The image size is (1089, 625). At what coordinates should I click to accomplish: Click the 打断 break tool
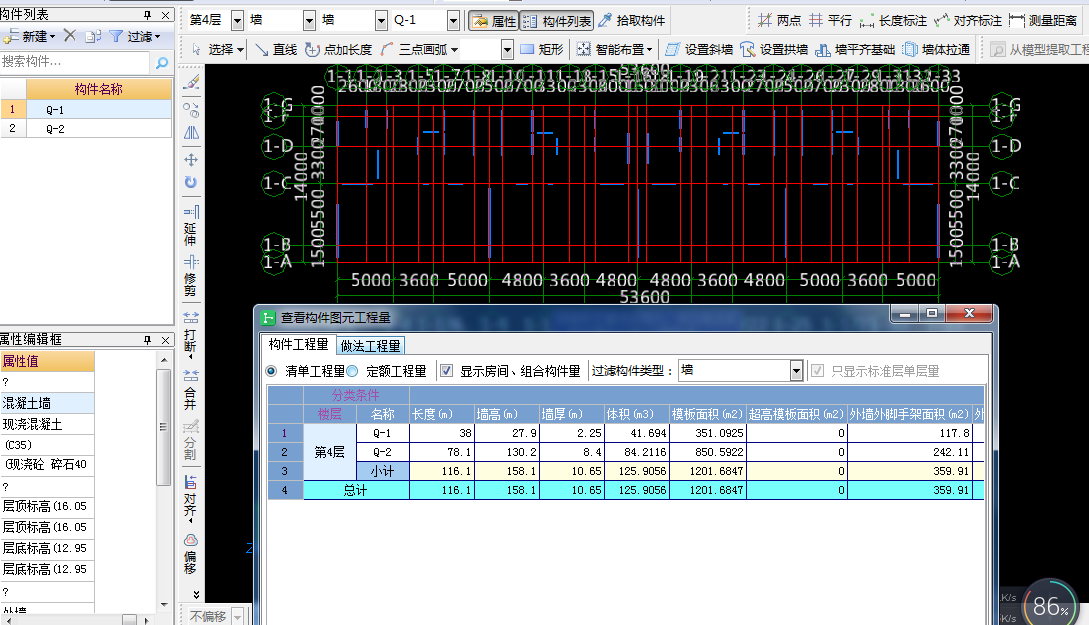point(191,335)
